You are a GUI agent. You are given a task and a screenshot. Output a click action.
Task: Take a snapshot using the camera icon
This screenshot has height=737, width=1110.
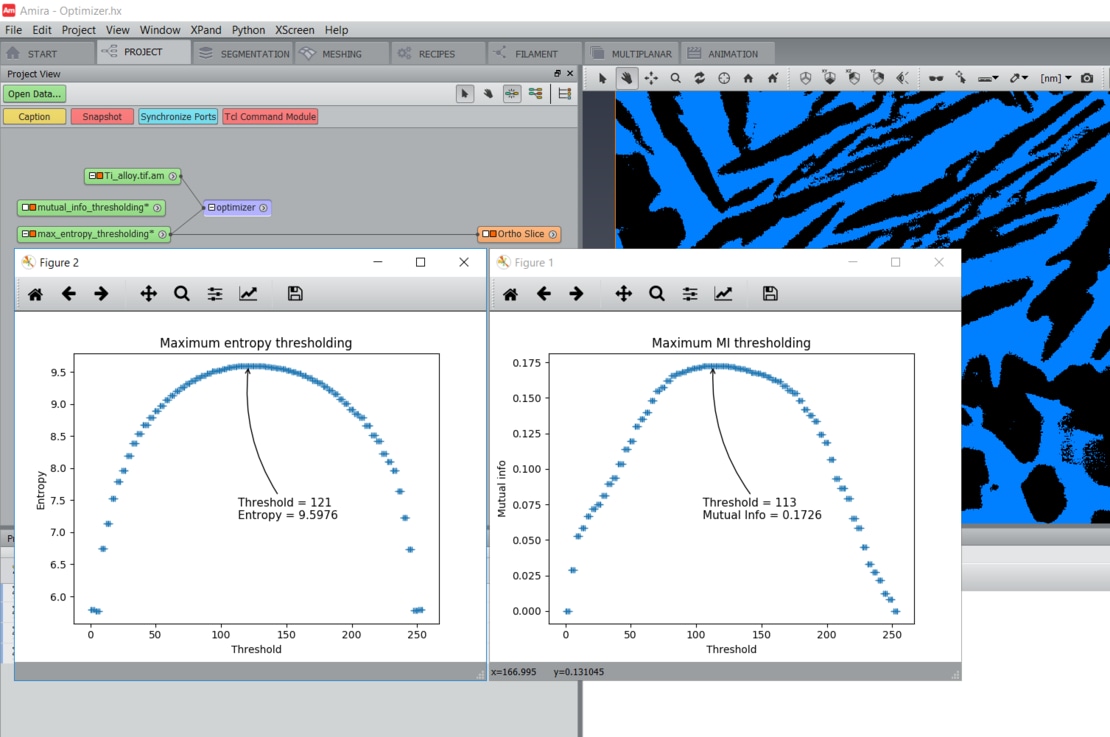1085,77
